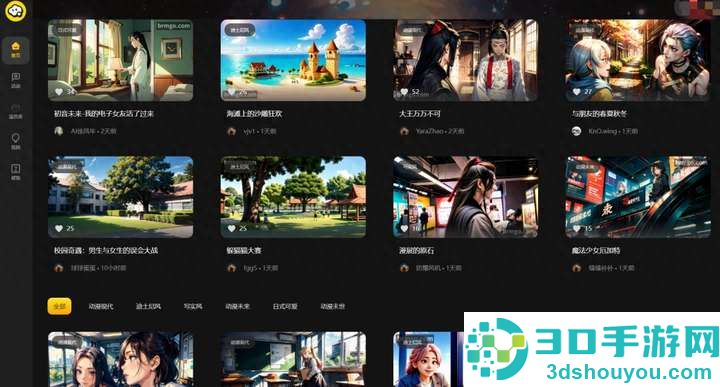Open author avatar under 初音未来 card
720x387 pixels.
click(x=59, y=131)
